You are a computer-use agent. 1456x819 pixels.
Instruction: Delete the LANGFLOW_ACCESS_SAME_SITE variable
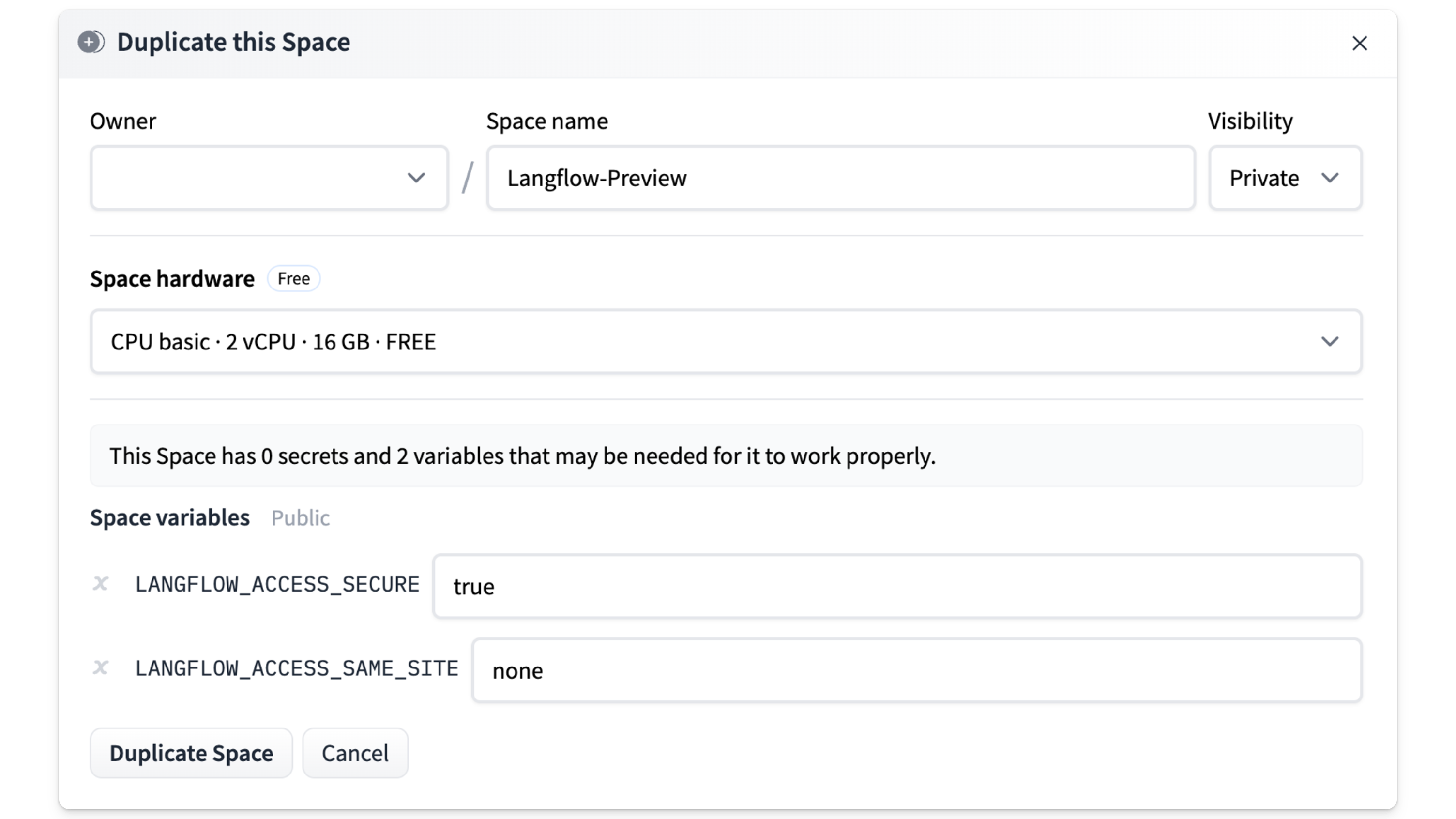pos(101,668)
